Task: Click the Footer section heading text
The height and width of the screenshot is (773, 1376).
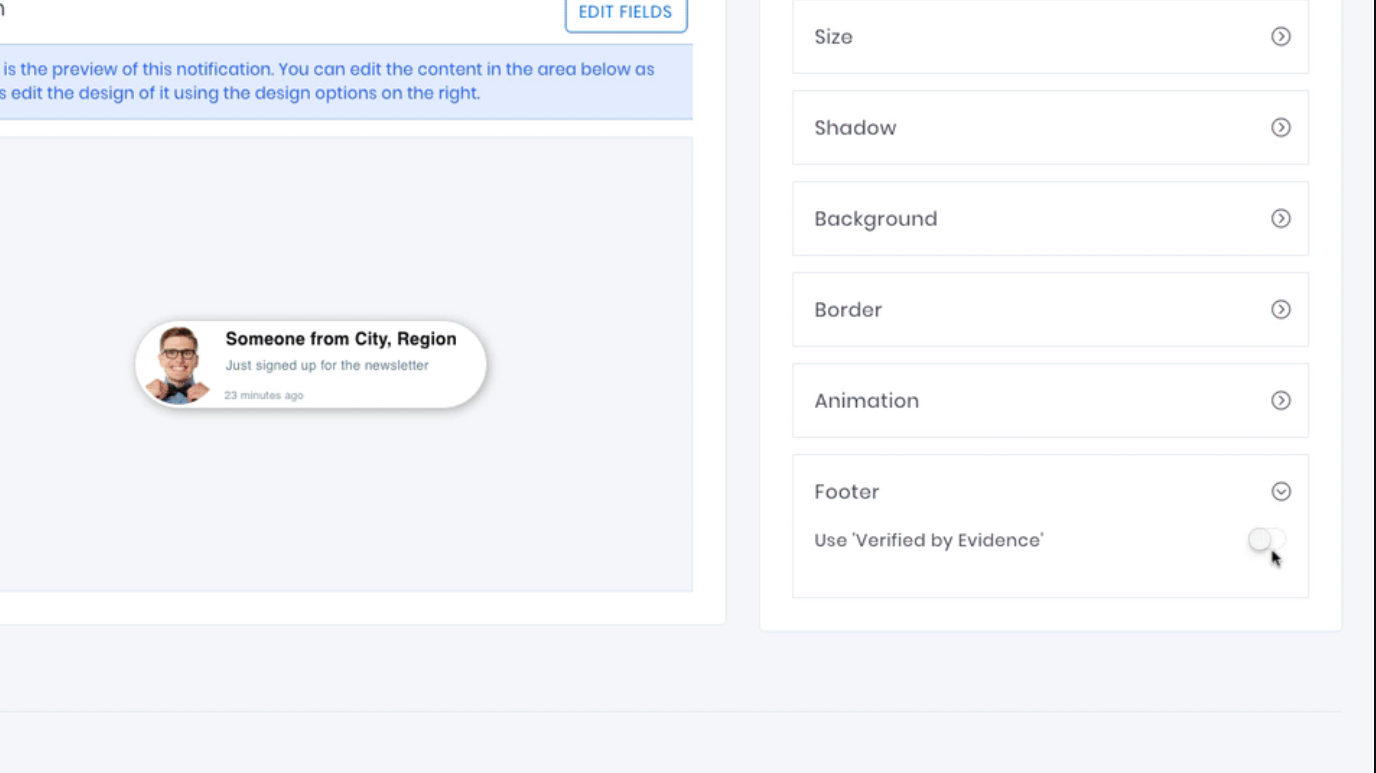Action: (x=846, y=492)
